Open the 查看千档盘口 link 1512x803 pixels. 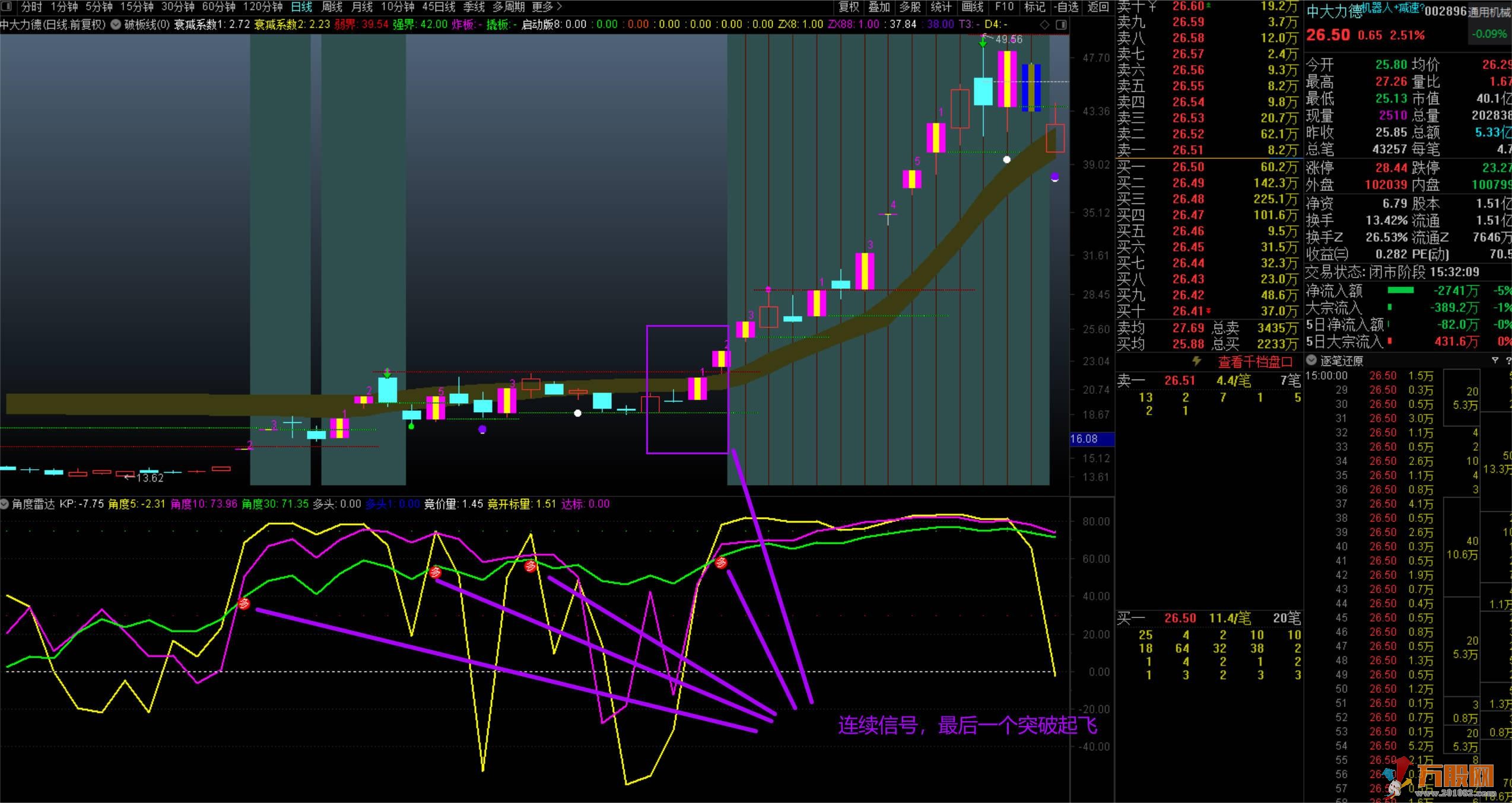click(x=1255, y=362)
